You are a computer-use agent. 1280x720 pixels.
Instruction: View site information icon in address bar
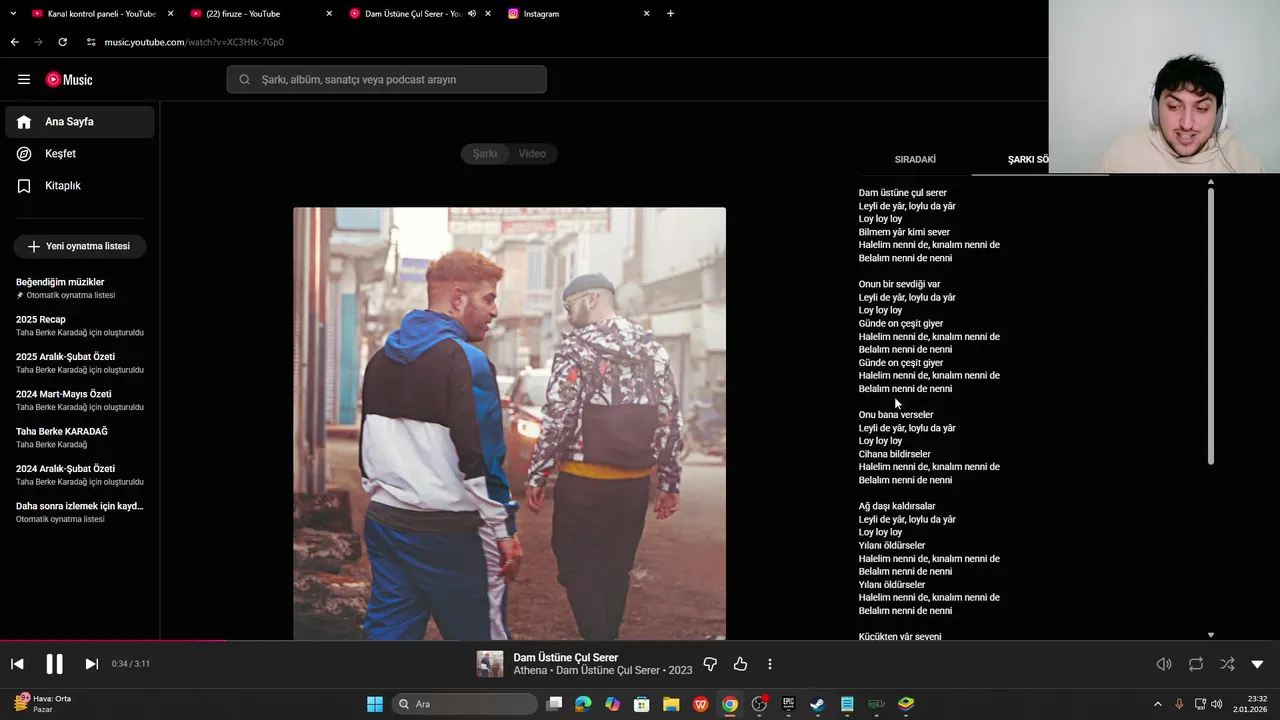coord(91,42)
